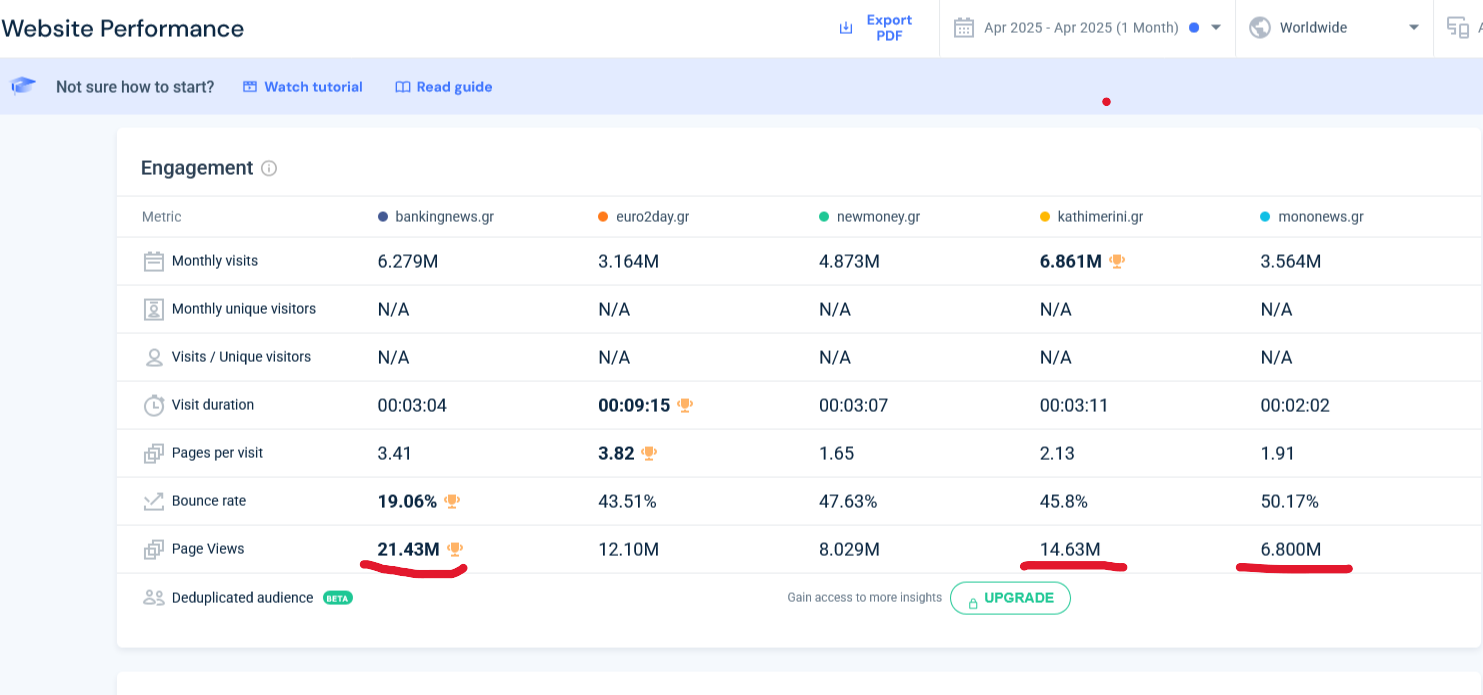
Task: Select the kathimerini.gr column header
Action: [1100, 217]
